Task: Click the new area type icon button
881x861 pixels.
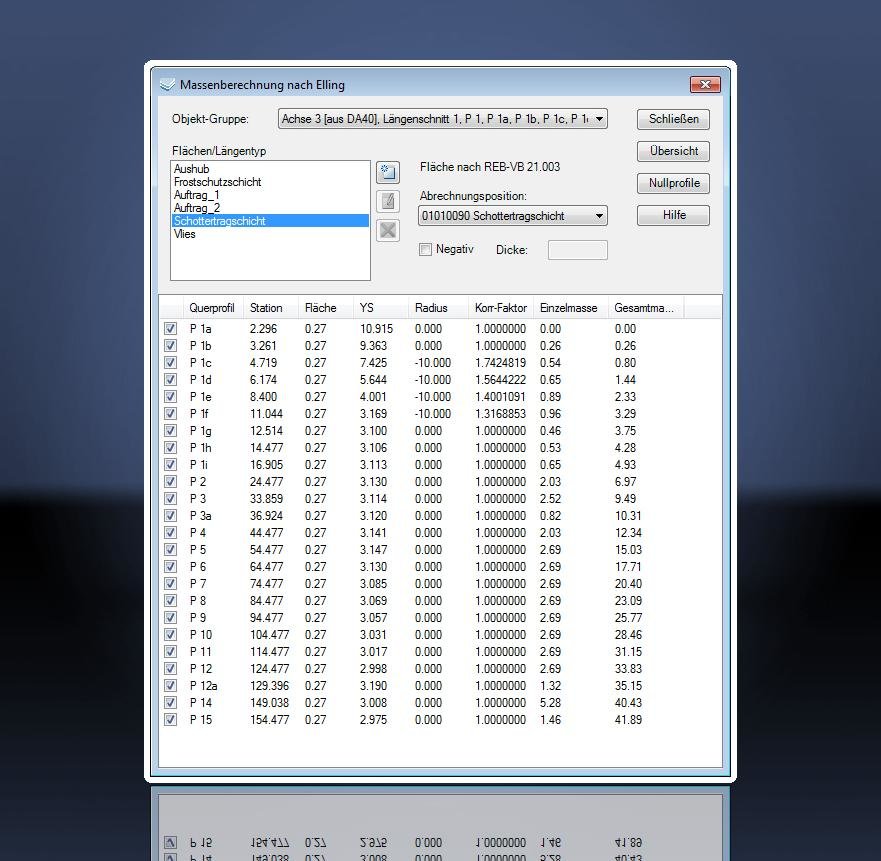Action: coord(388,172)
